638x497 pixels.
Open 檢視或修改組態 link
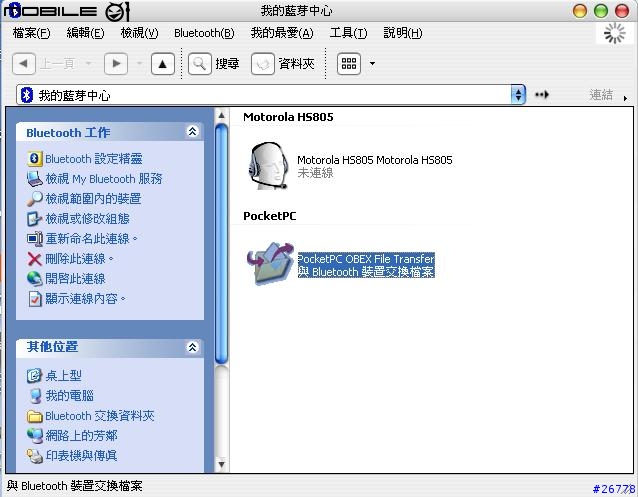pos(87,219)
